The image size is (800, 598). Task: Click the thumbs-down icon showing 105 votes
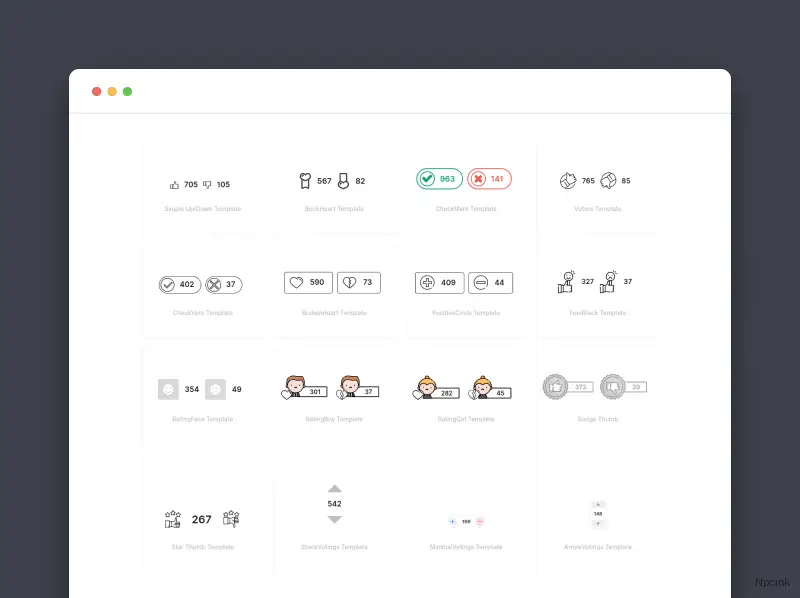click(x=208, y=183)
